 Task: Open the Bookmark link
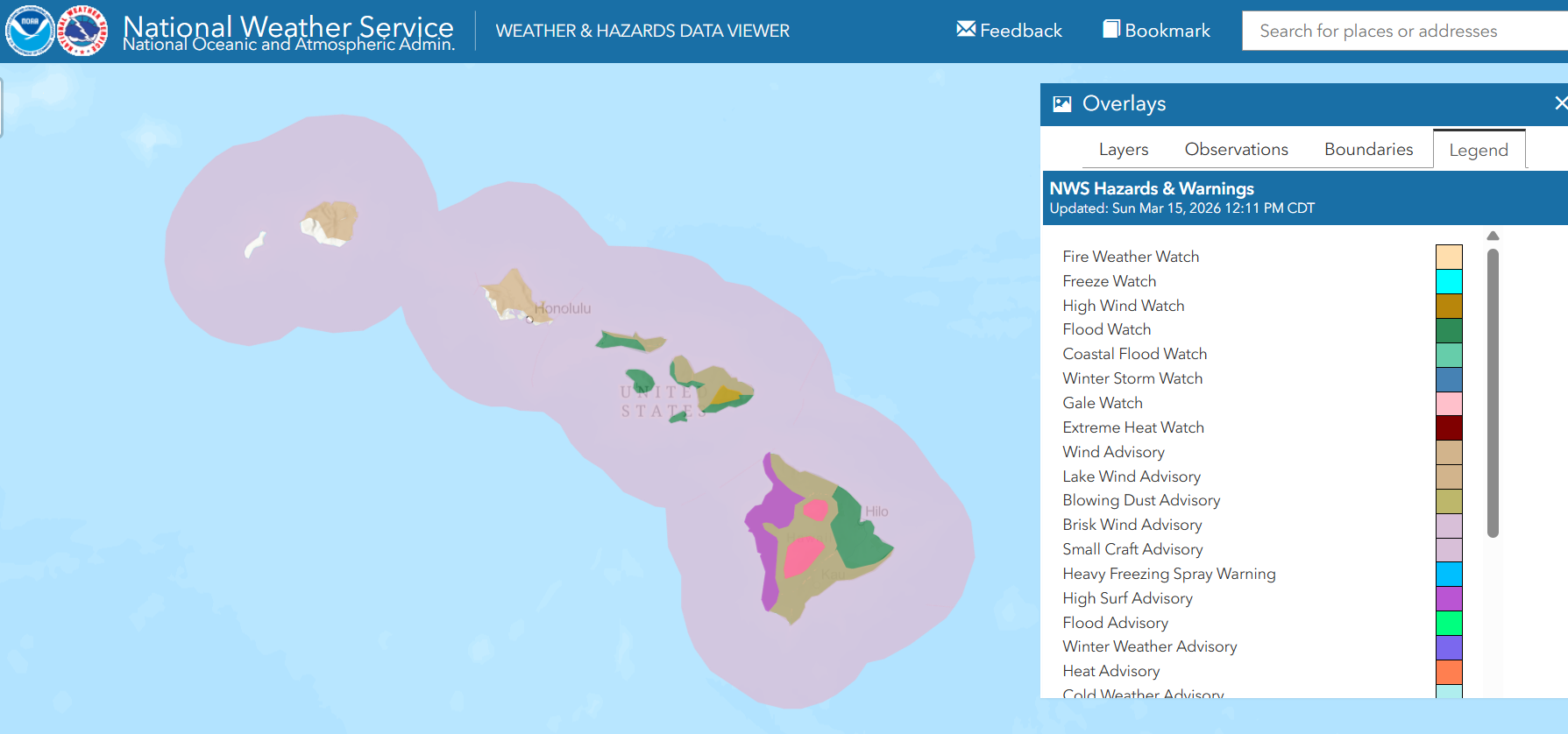[1156, 31]
